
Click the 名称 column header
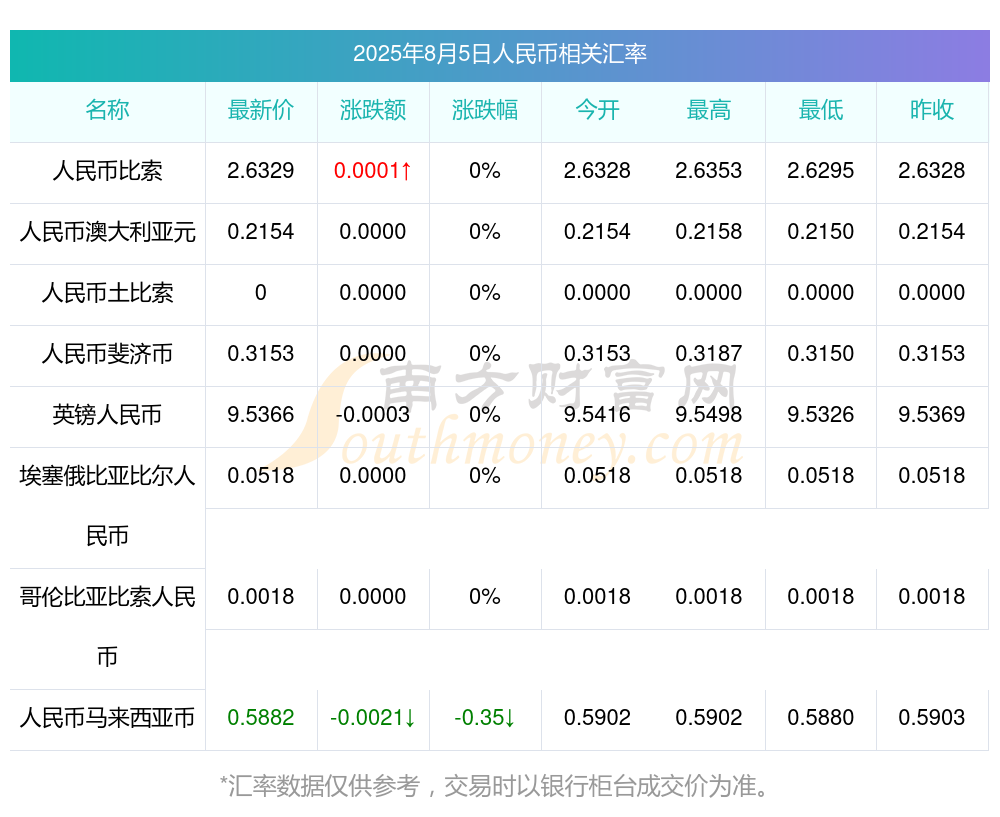tap(107, 110)
